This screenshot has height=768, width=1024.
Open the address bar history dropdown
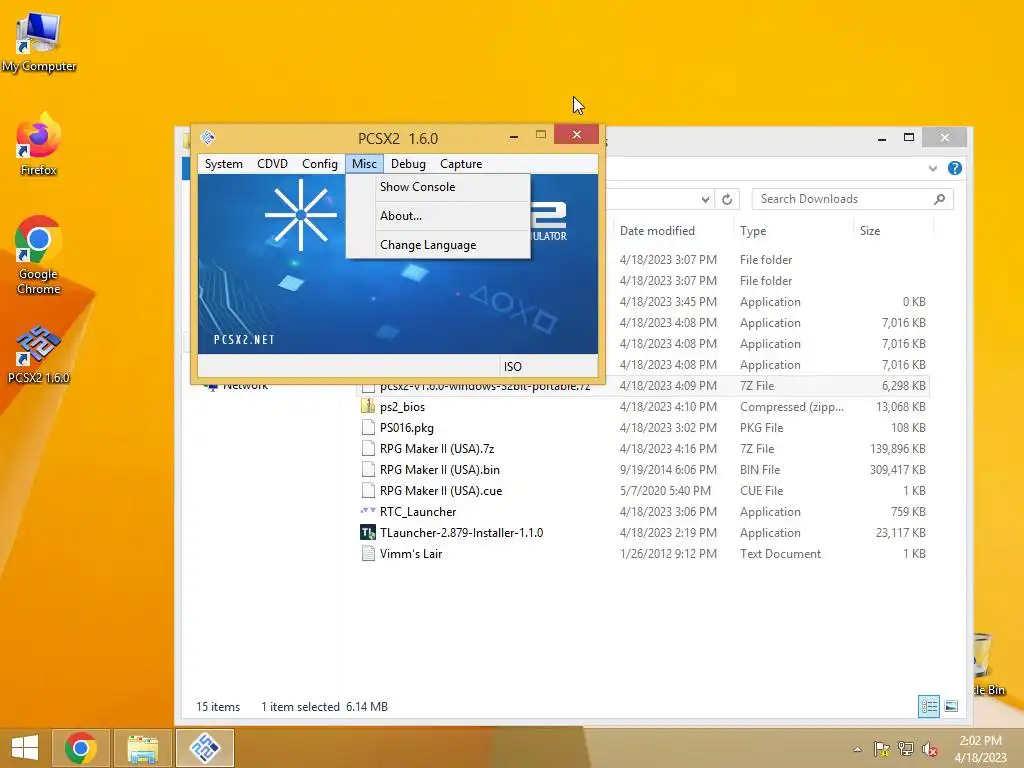point(705,199)
